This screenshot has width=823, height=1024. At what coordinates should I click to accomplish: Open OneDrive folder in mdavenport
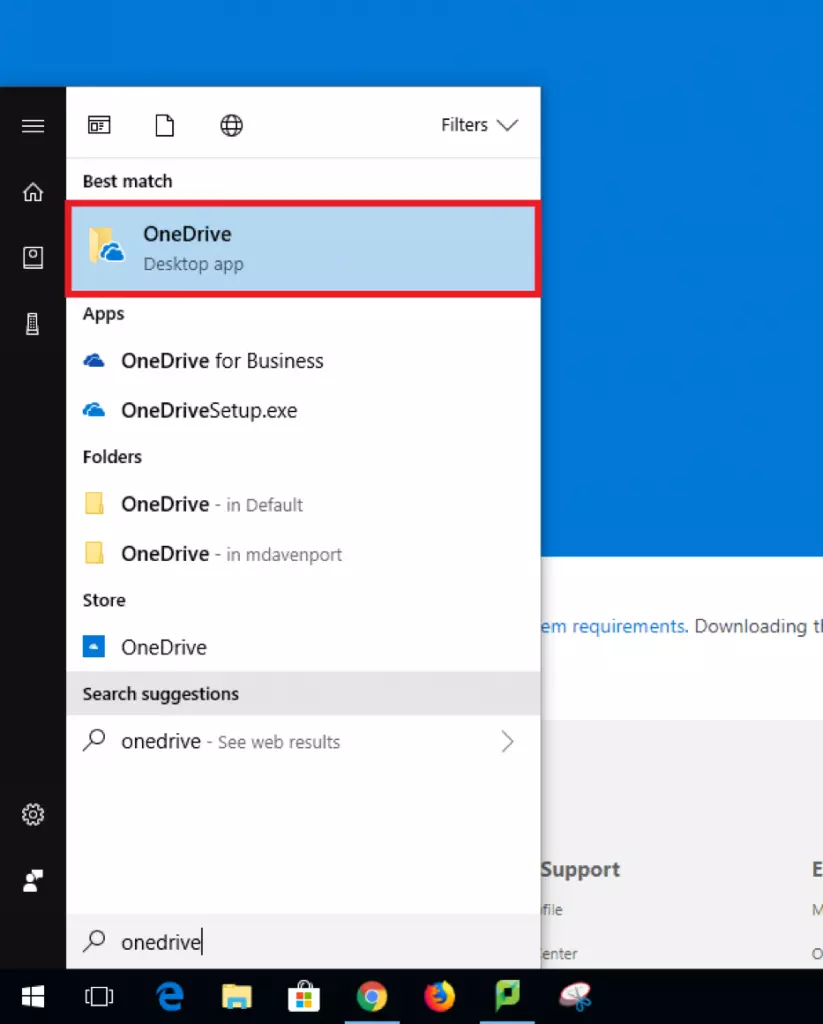click(x=303, y=554)
